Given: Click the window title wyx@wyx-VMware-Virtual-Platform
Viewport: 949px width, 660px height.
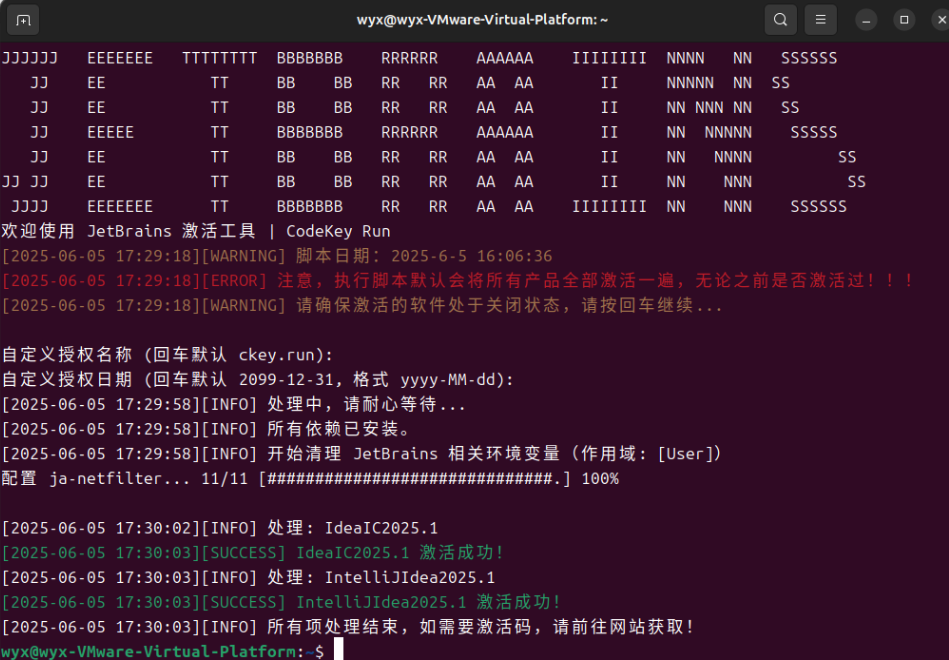Looking at the screenshot, I should [482, 20].
